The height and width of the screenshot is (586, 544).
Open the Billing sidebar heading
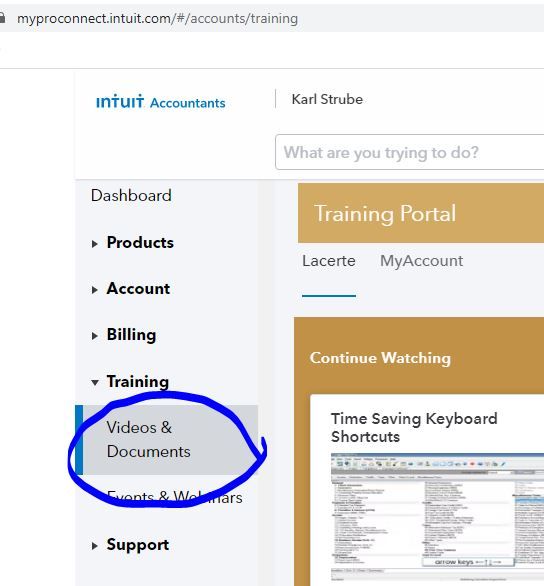[x=131, y=334]
